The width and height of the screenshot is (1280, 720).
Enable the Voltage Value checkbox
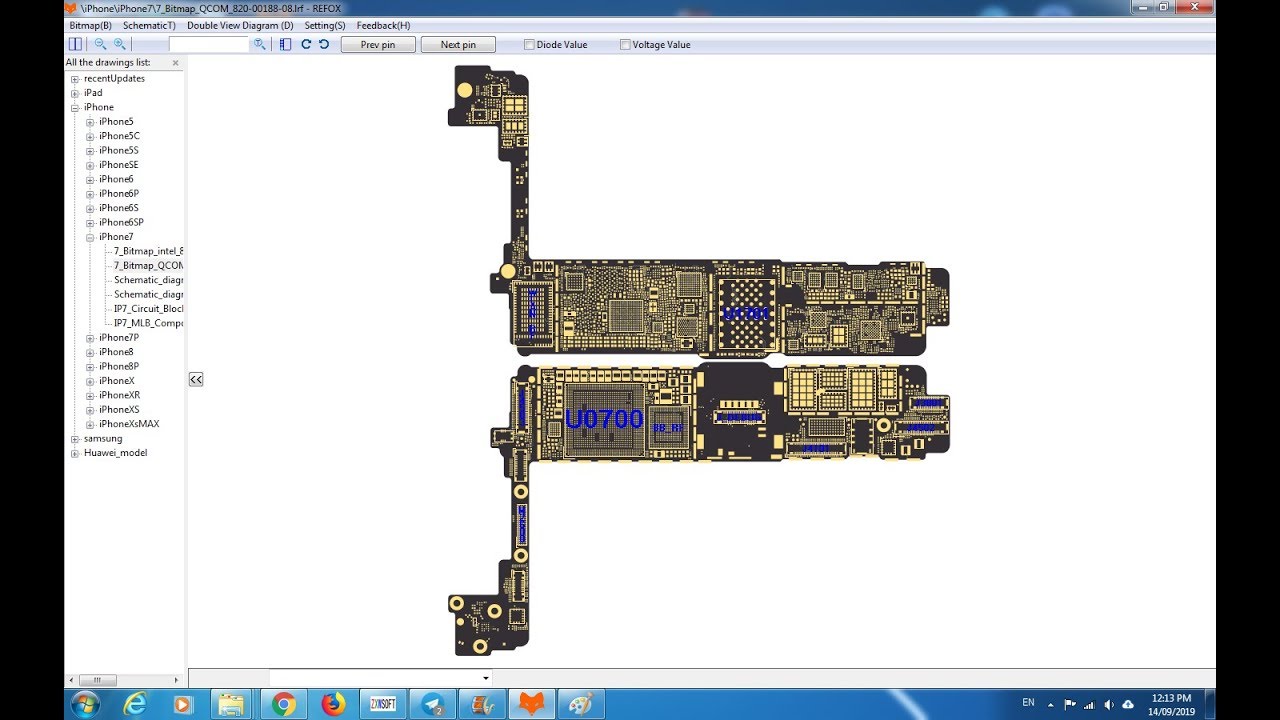[x=625, y=44]
